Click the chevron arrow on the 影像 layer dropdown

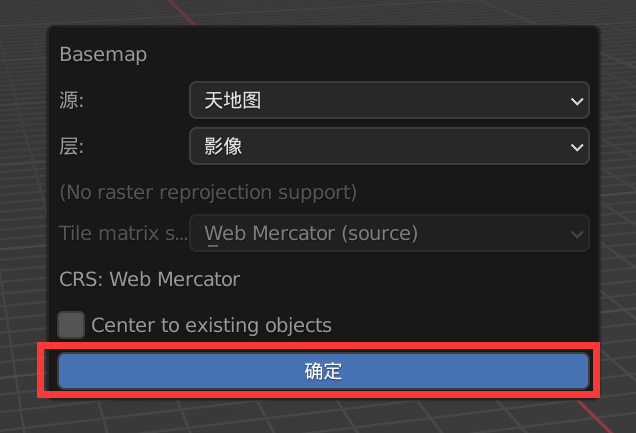(x=577, y=147)
